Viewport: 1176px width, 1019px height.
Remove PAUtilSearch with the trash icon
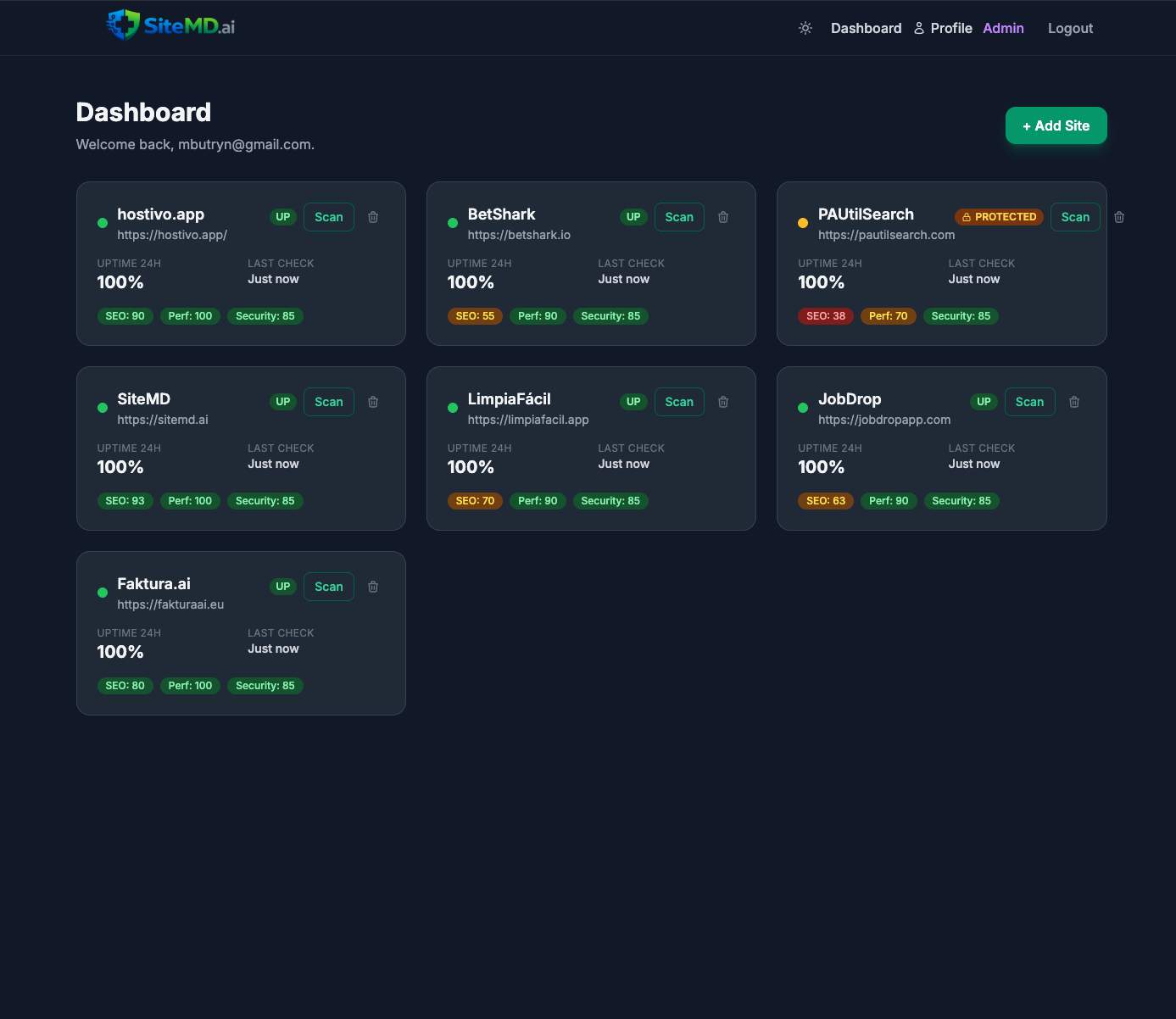point(1119,217)
